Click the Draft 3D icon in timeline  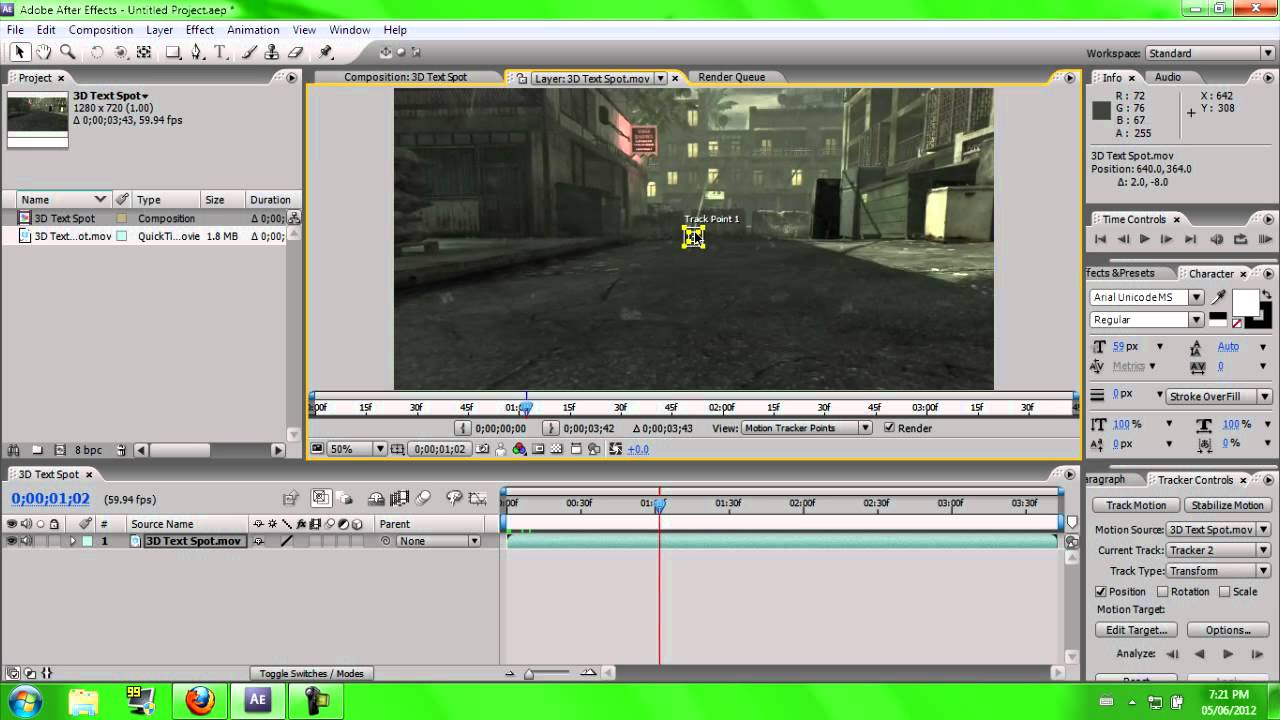click(x=345, y=497)
